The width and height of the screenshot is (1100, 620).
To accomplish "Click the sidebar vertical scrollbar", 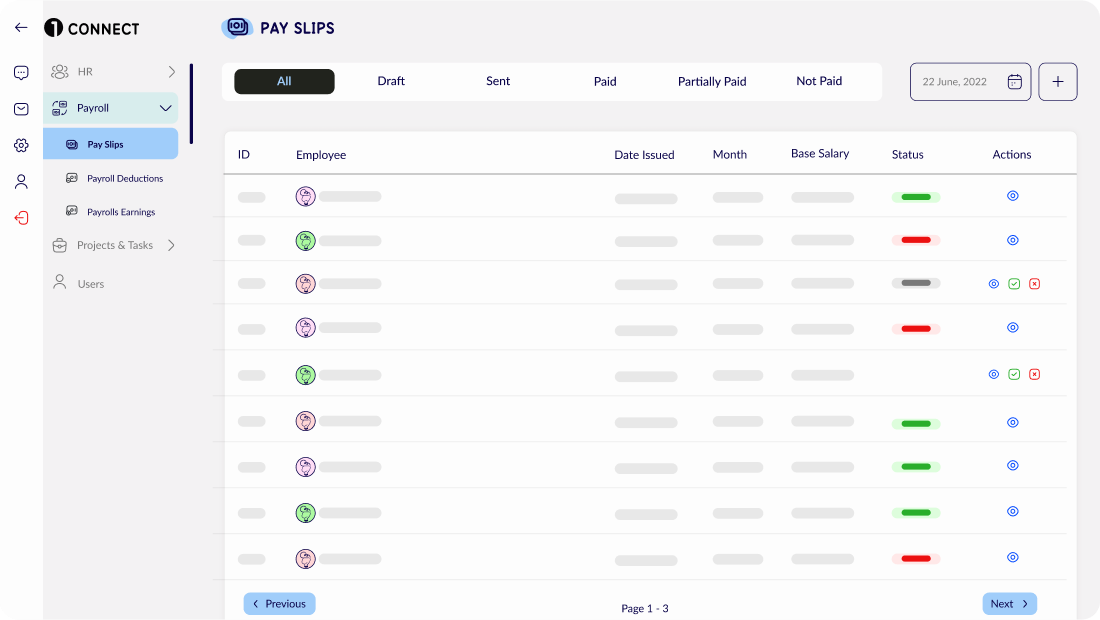I will tap(191, 104).
